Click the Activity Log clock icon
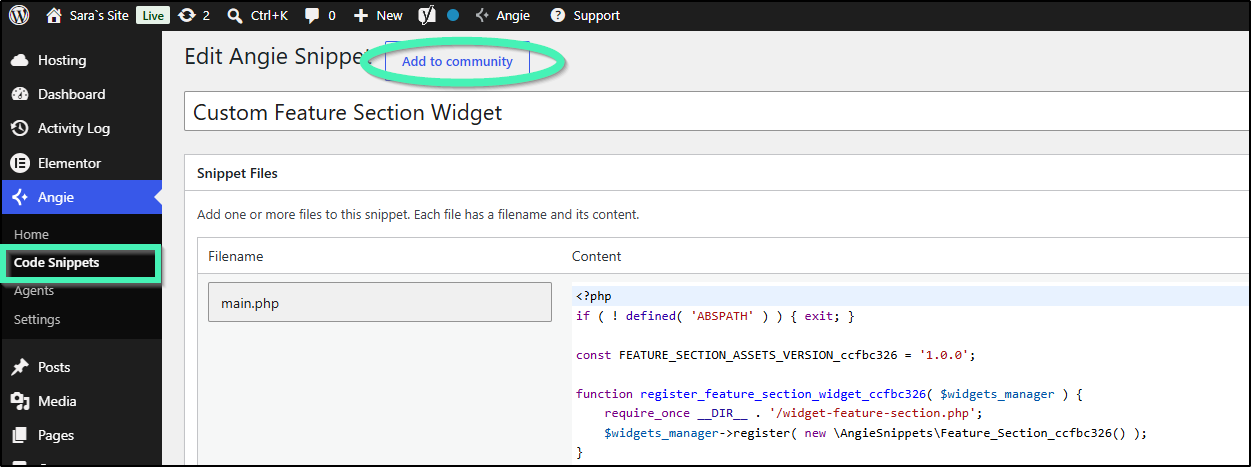The width and height of the screenshot is (1251, 467). pyautogui.click(x=19, y=128)
